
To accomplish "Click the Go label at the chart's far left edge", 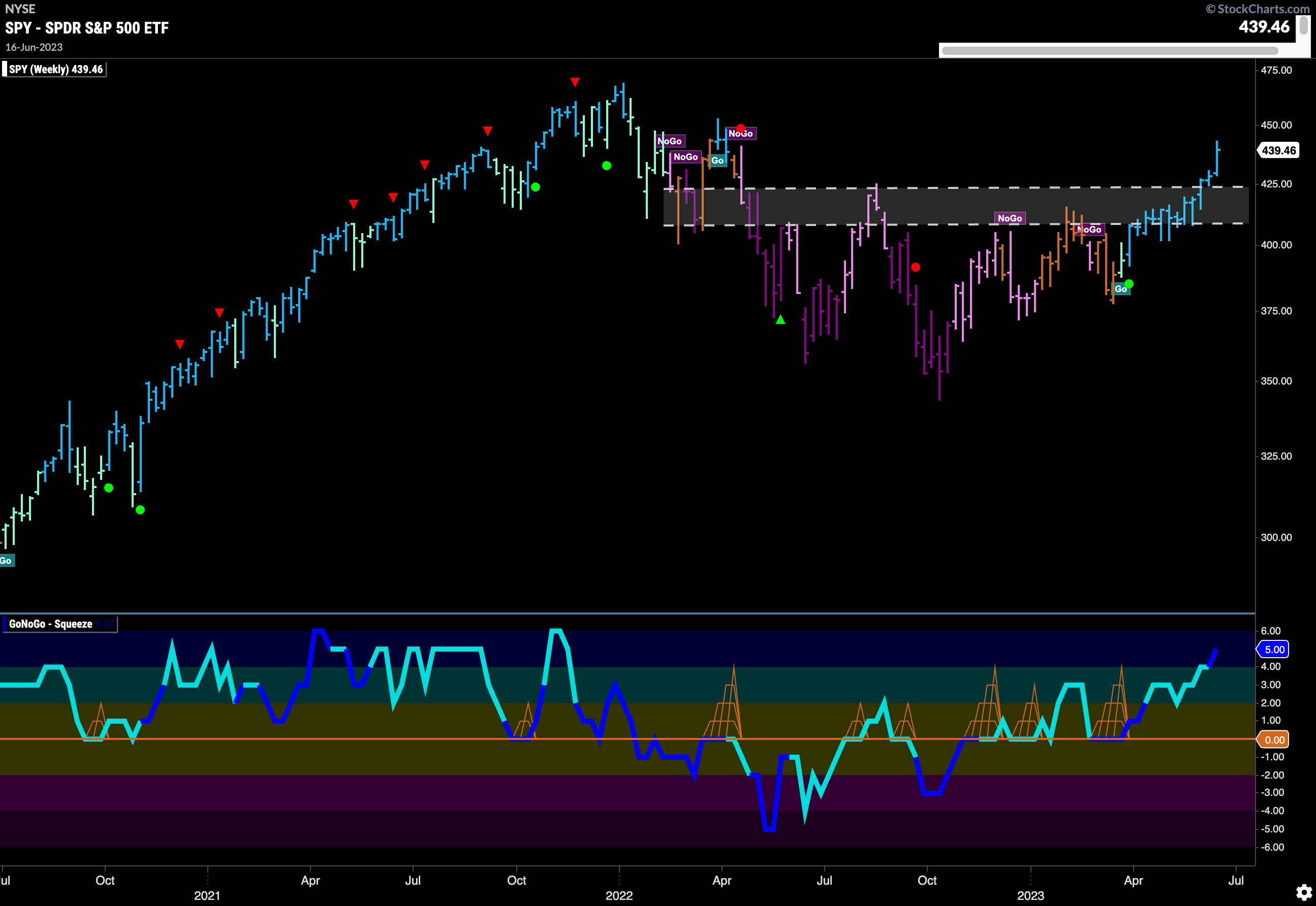I will tap(6, 561).
